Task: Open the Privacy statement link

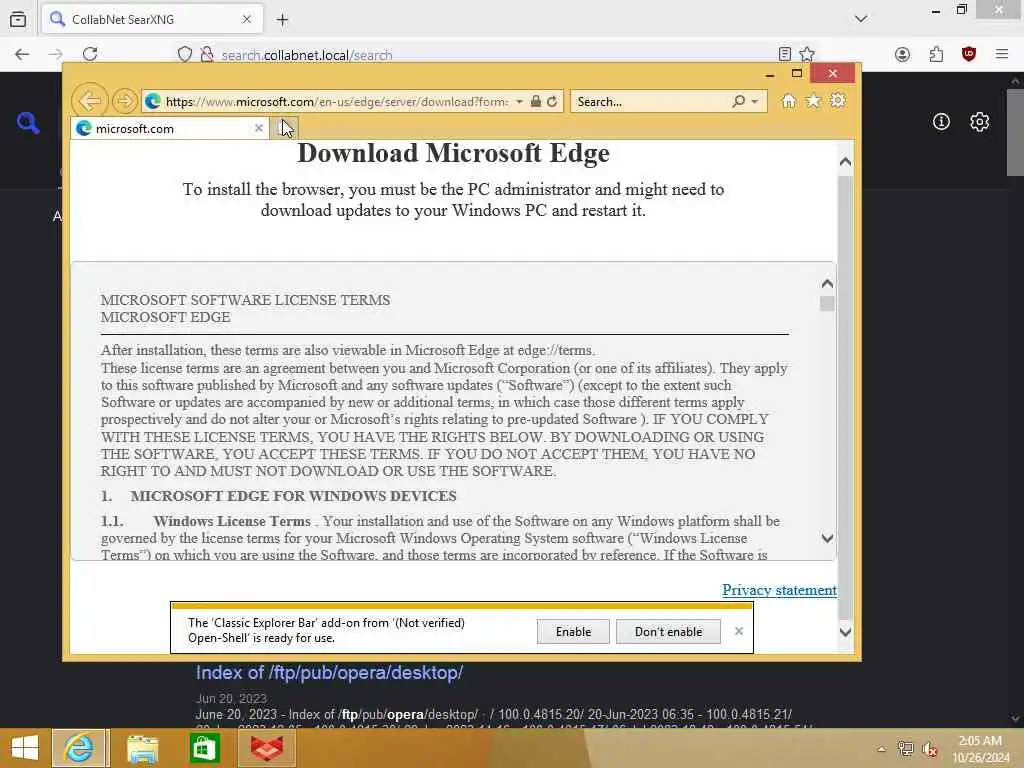Action: click(779, 590)
